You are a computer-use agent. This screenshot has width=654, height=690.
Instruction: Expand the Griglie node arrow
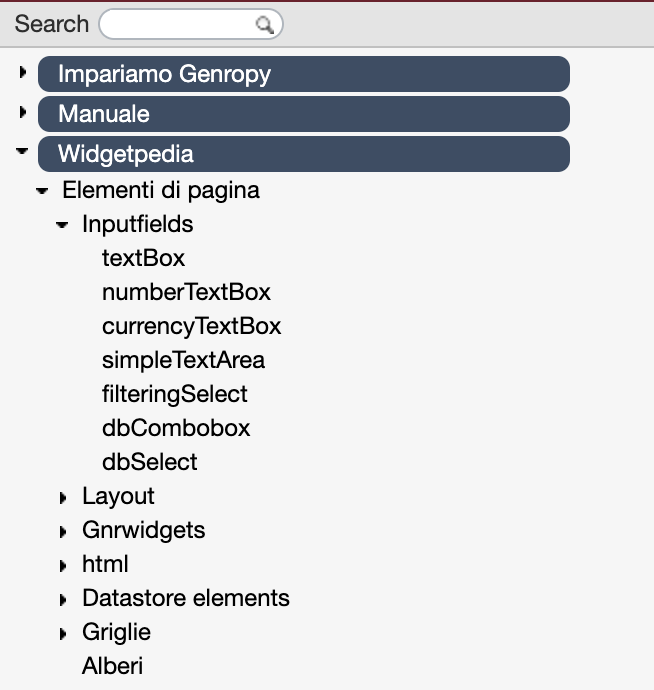click(x=63, y=634)
